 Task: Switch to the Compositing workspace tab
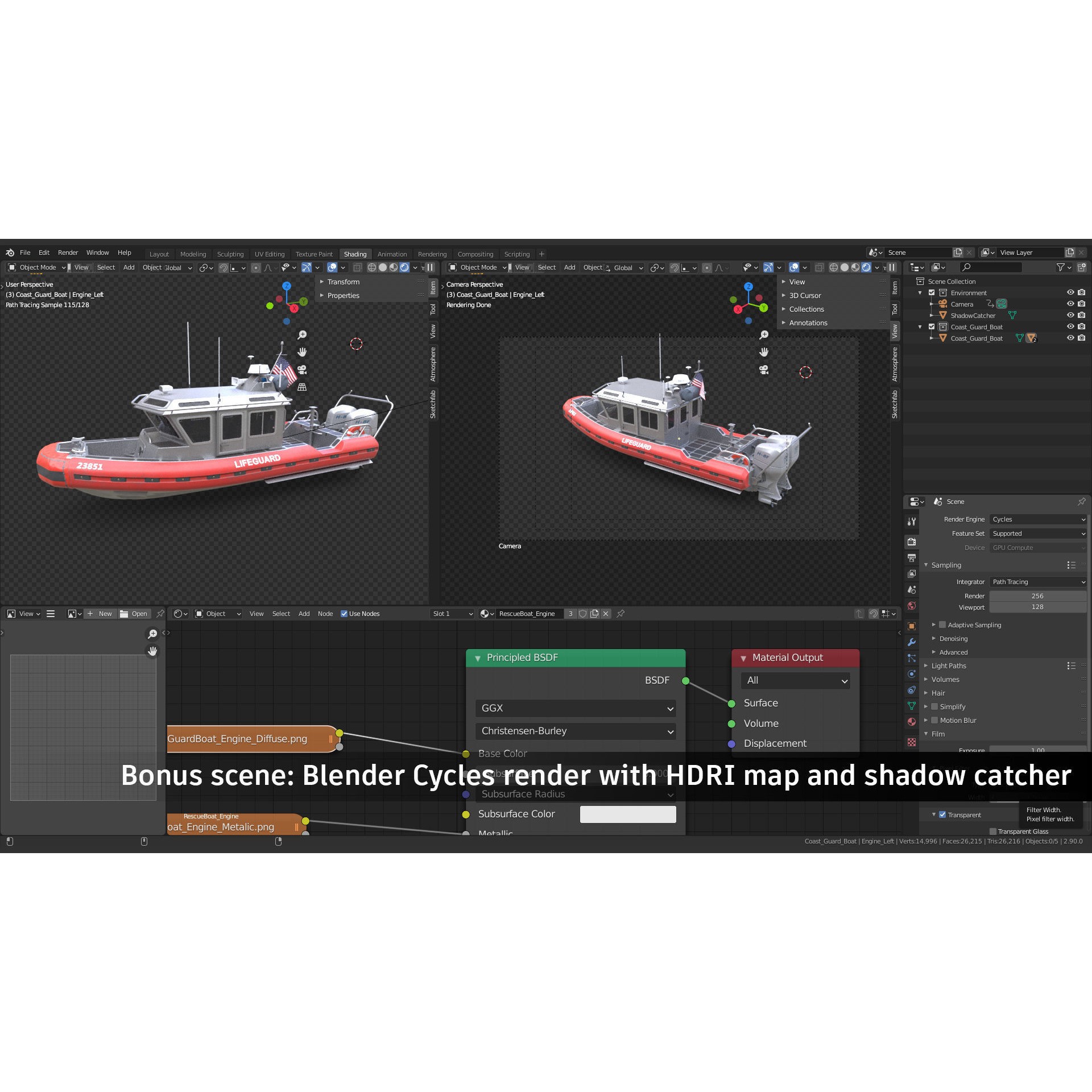click(476, 254)
